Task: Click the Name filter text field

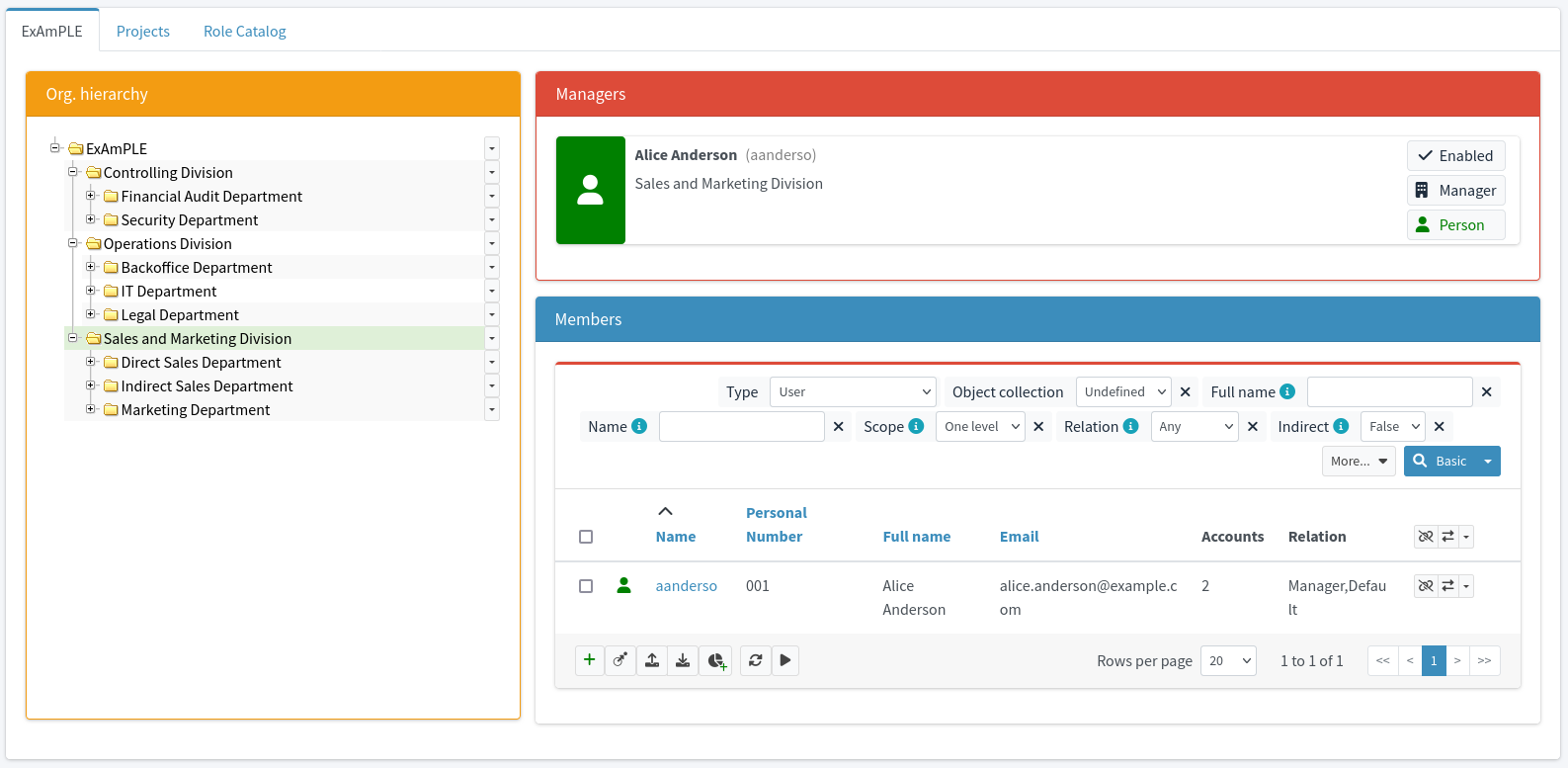Action: (x=741, y=427)
